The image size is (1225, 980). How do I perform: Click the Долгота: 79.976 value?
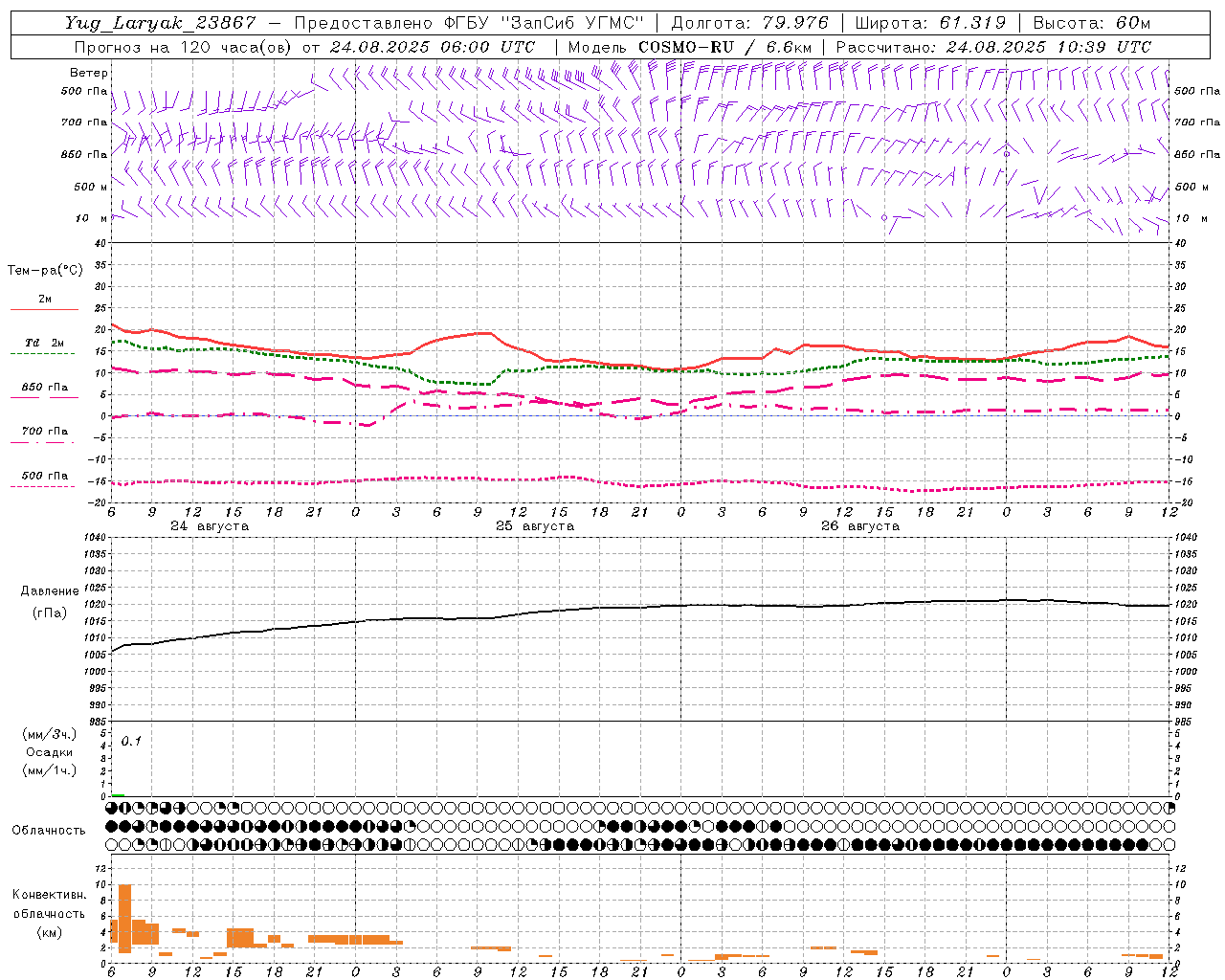coord(750,23)
